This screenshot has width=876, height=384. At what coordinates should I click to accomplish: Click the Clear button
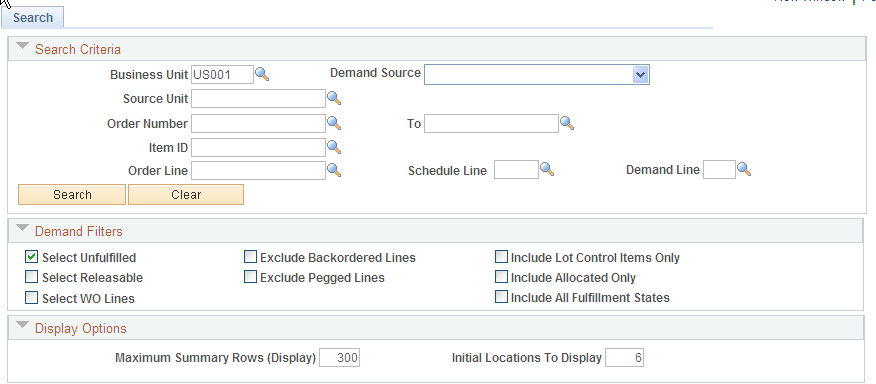pyautogui.click(x=186, y=195)
